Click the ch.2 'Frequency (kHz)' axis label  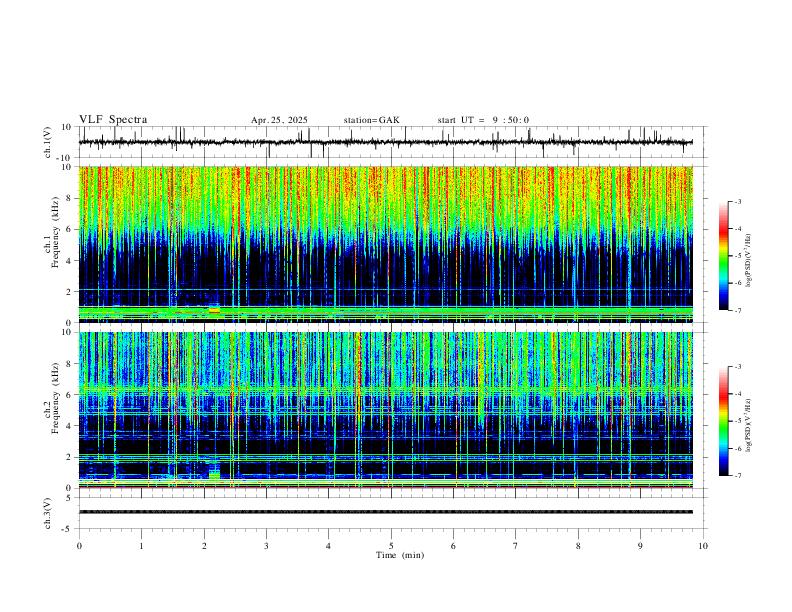tap(56, 397)
